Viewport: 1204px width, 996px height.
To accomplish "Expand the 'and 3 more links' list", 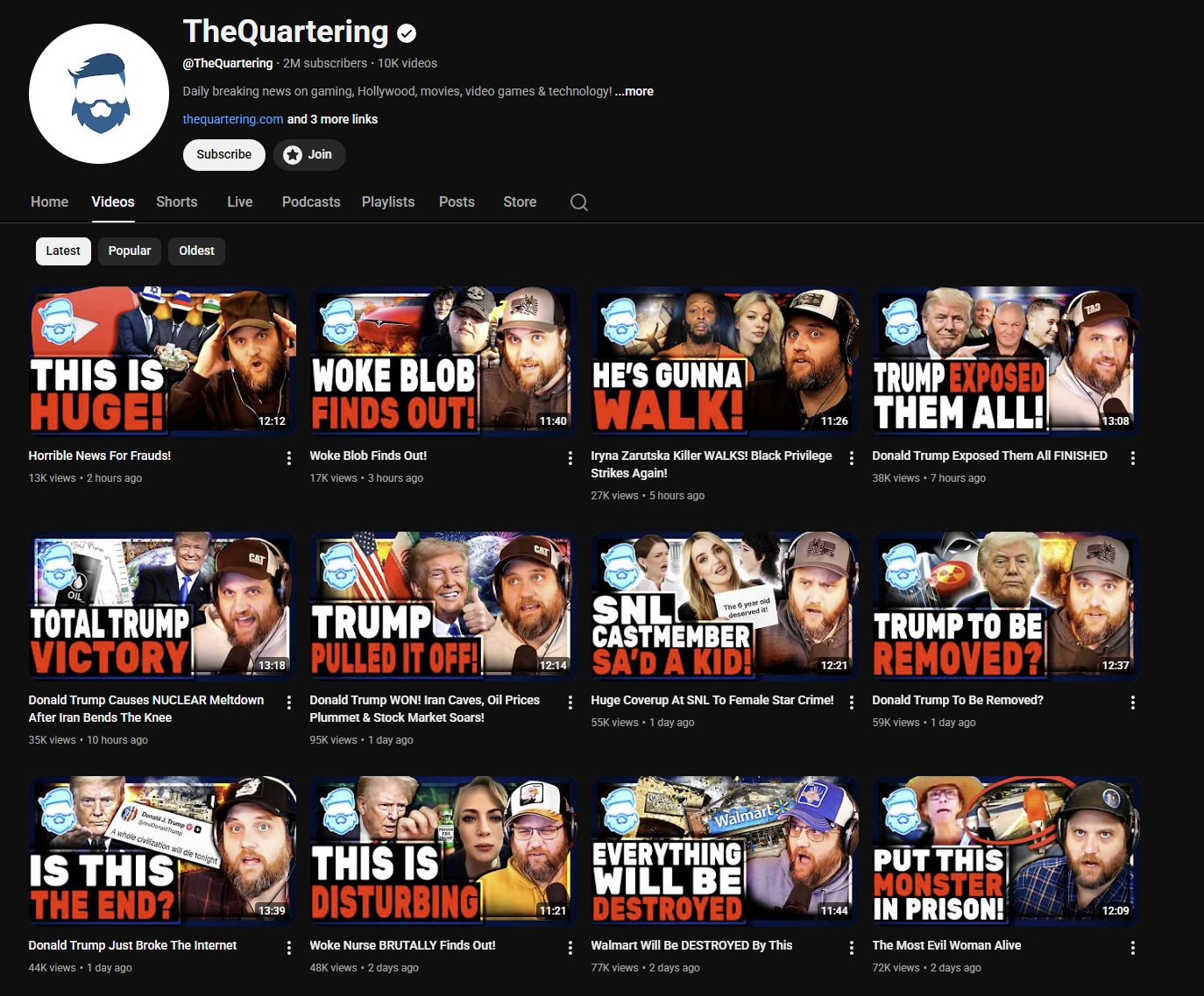I will click(x=332, y=119).
